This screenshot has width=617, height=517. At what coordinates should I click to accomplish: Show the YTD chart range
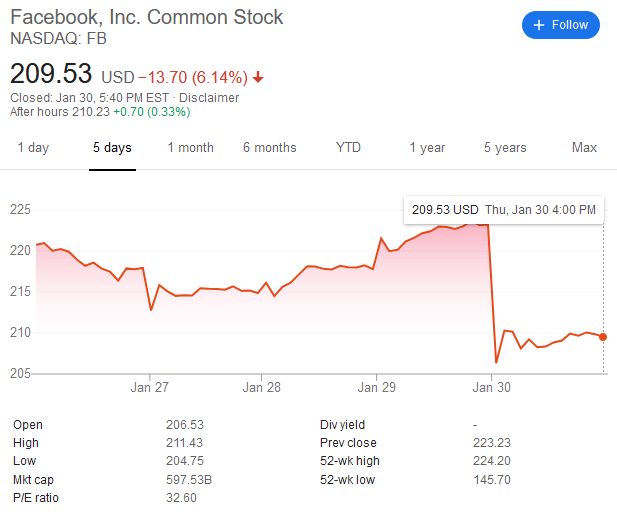pos(348,148)
